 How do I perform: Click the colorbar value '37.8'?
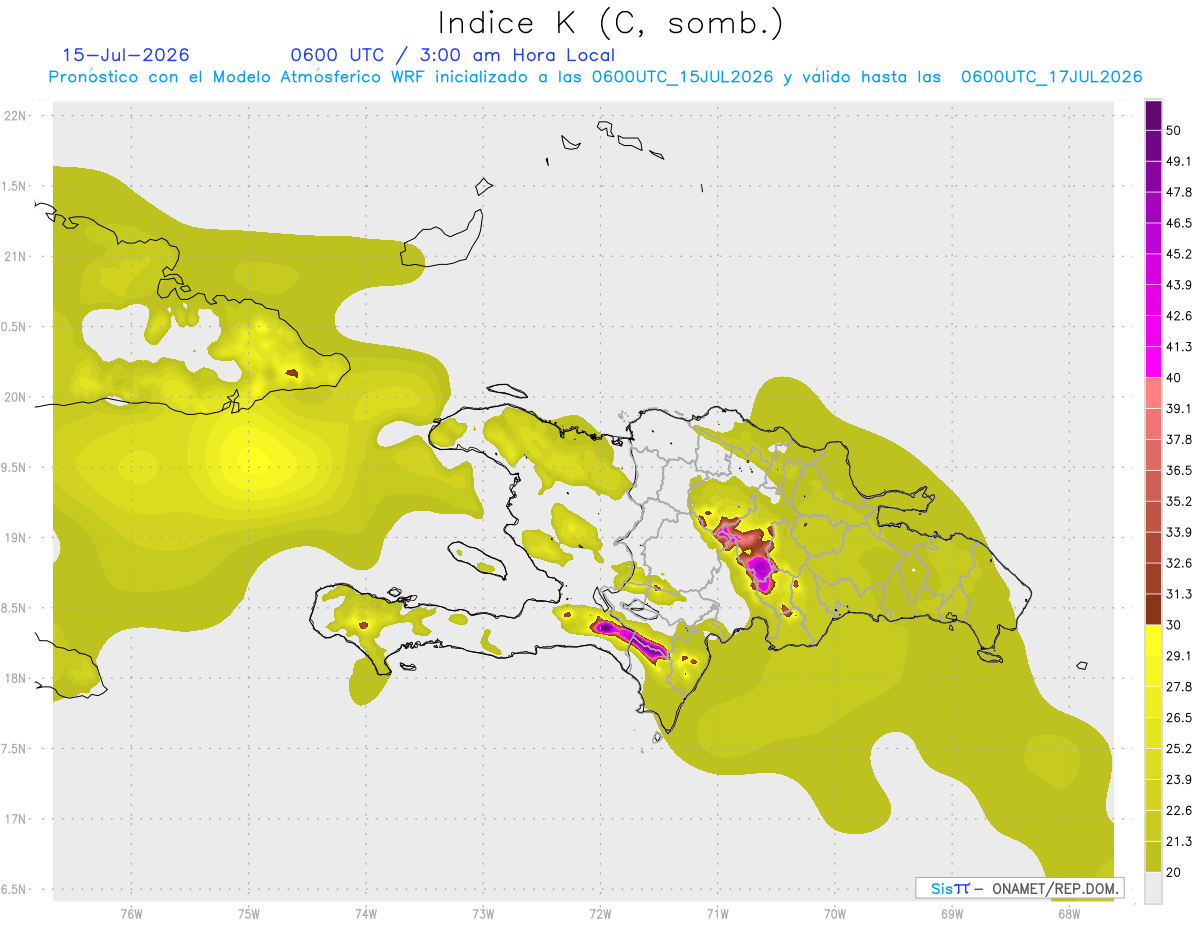click(x=1180, y=440)
